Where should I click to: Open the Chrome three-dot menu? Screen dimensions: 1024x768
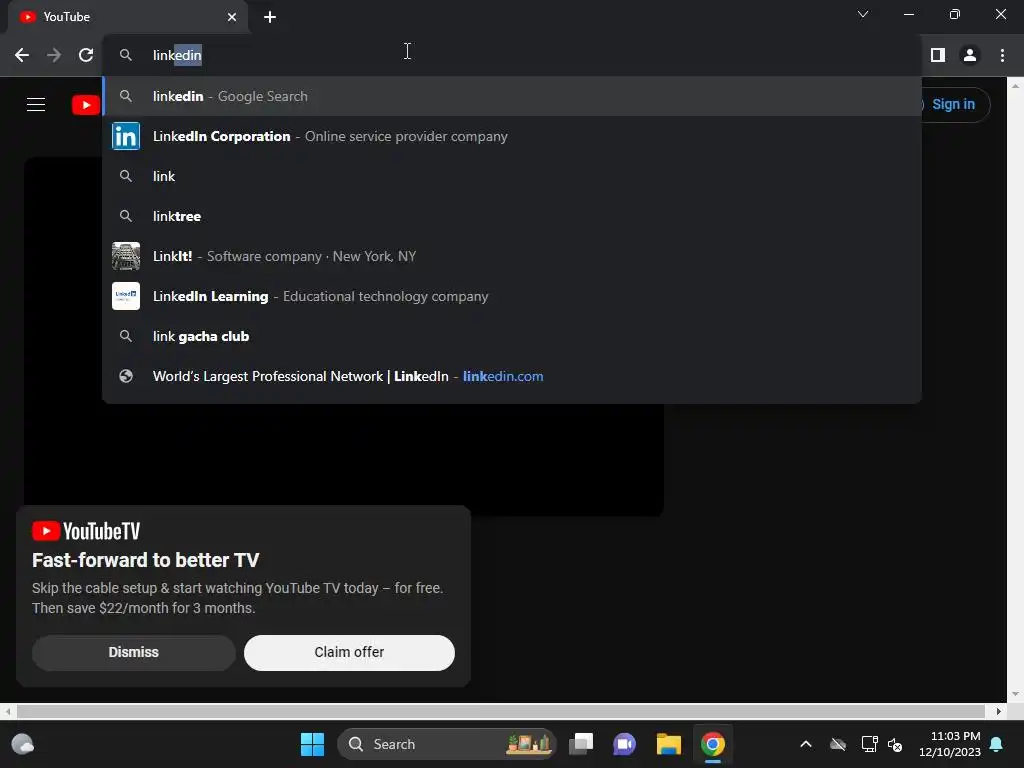click(1002, 55)
